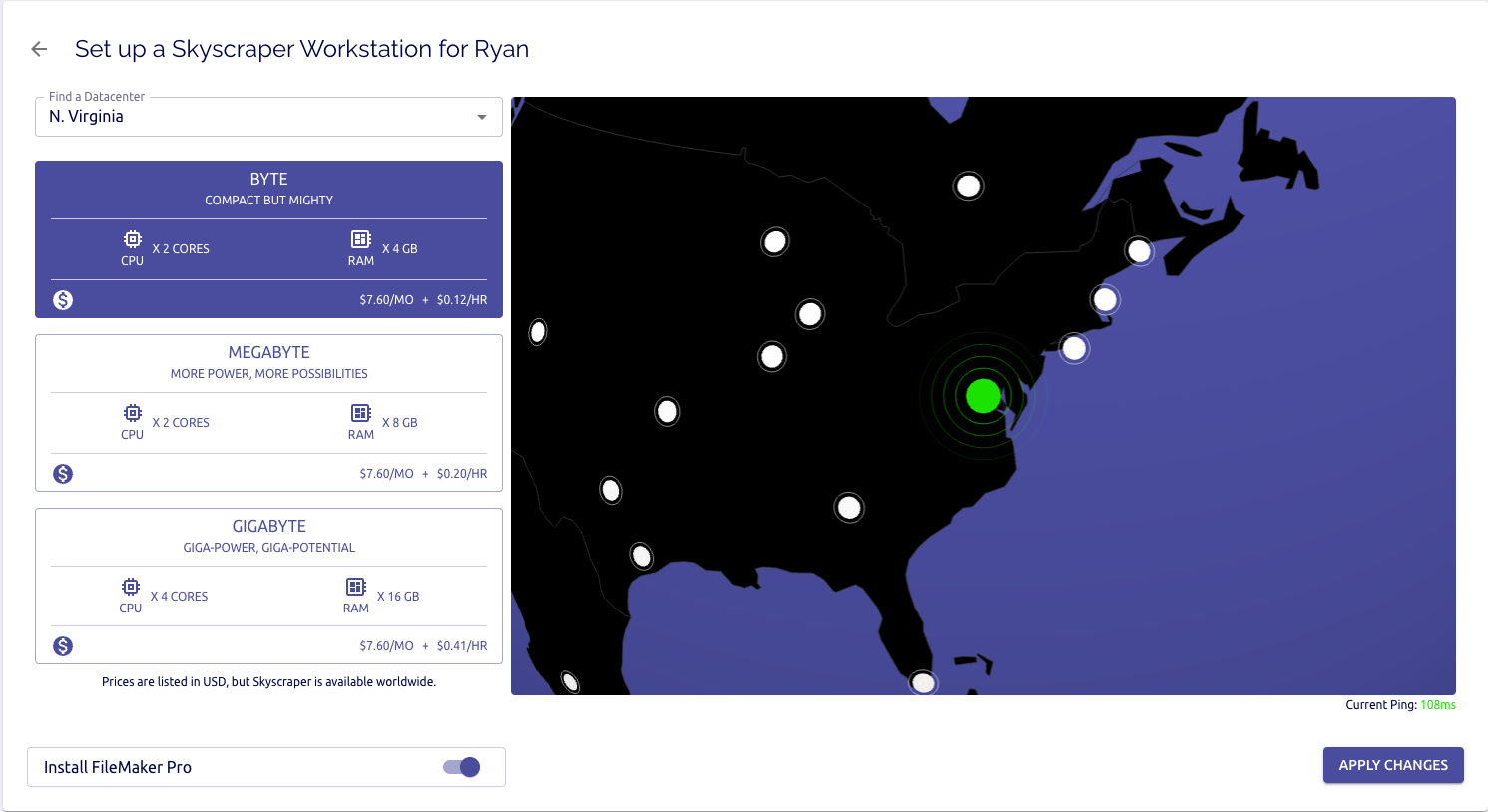Click the RAM icon in BYTE plan
Image resolution: width=1488 pixels, height=812 pixels.
pyautogui.click(x=361, y=239)
